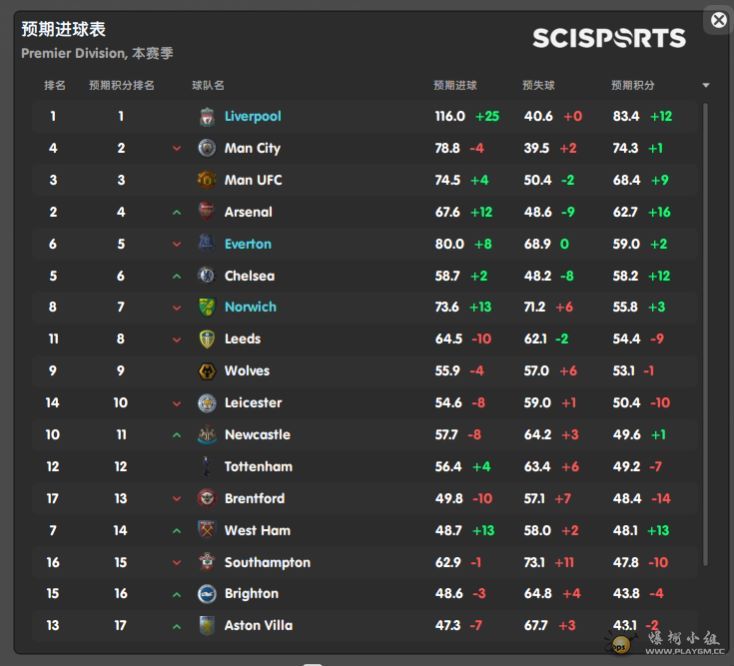Click the Southampton club badge
Screen dimensions: 734x666
point(206,562)
